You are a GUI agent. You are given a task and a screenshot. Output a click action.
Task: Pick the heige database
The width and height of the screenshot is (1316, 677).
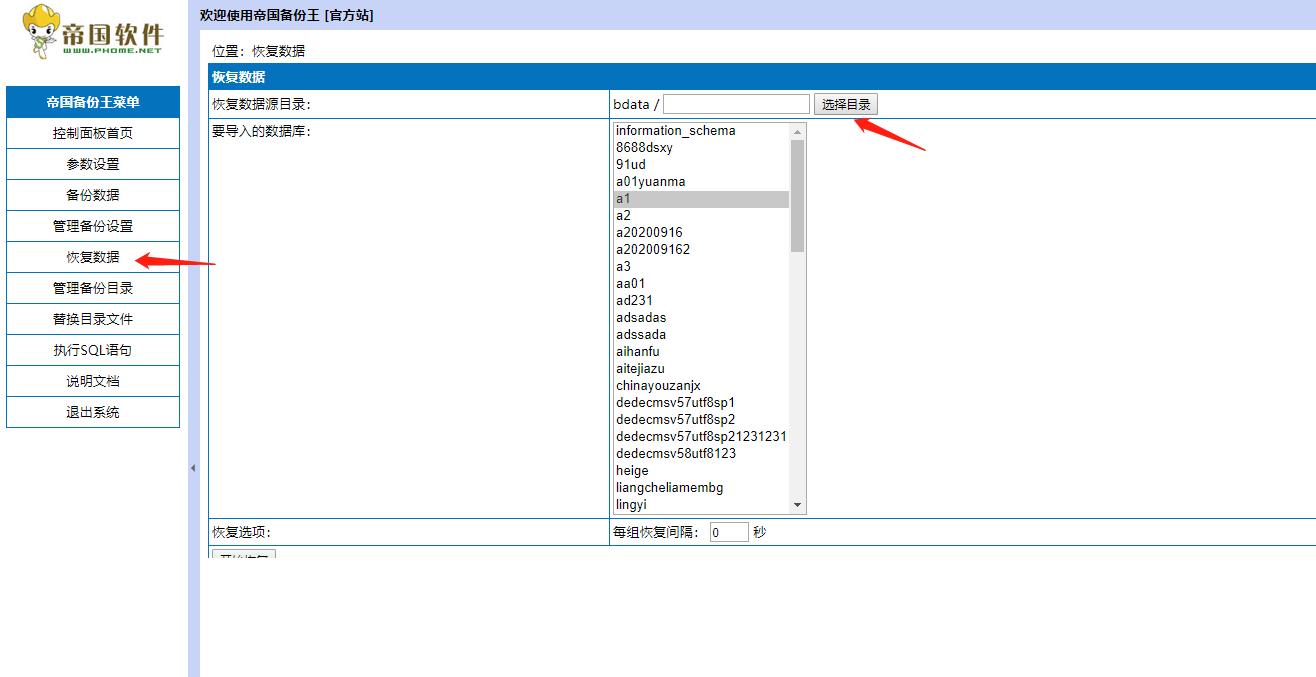coord(701,471)
